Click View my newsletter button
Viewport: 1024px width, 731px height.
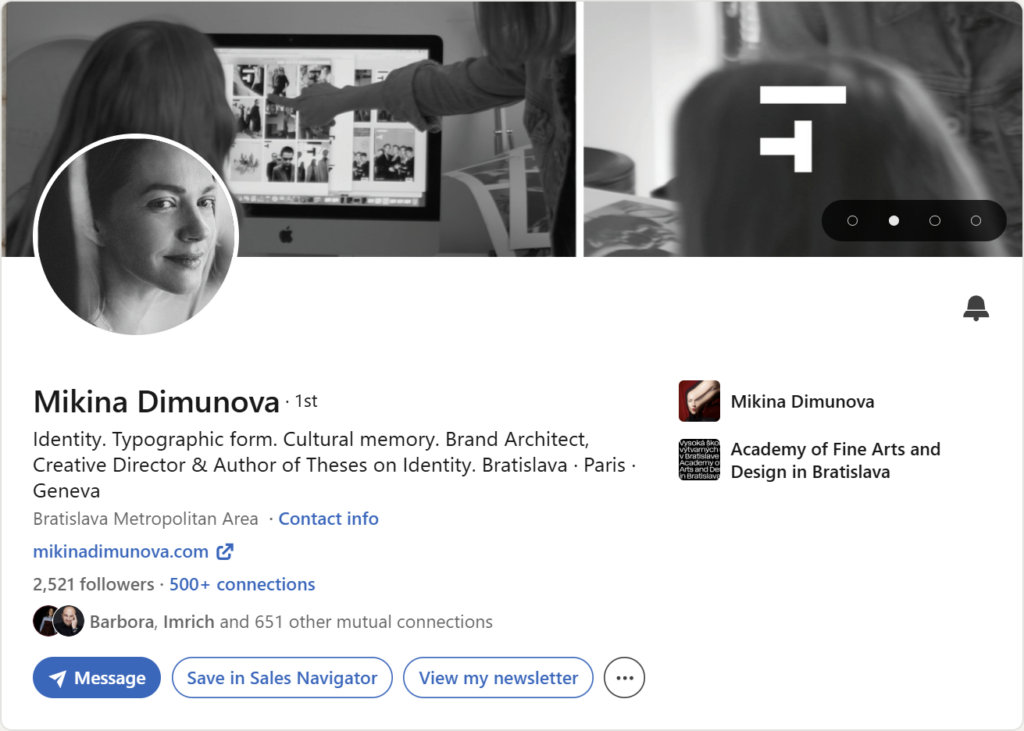point(498,677)
